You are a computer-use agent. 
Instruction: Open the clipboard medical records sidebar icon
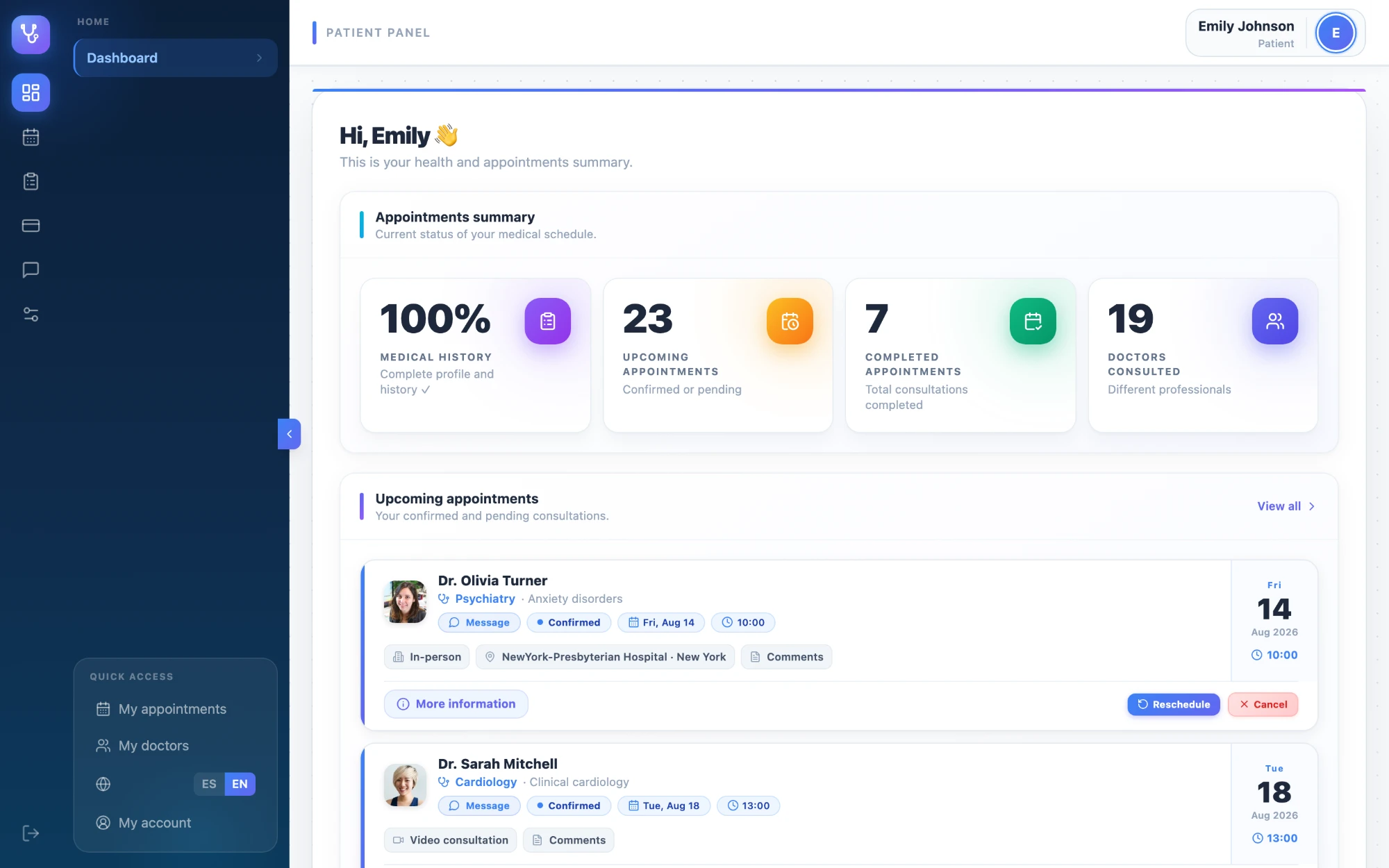click(x=31, y=181)
